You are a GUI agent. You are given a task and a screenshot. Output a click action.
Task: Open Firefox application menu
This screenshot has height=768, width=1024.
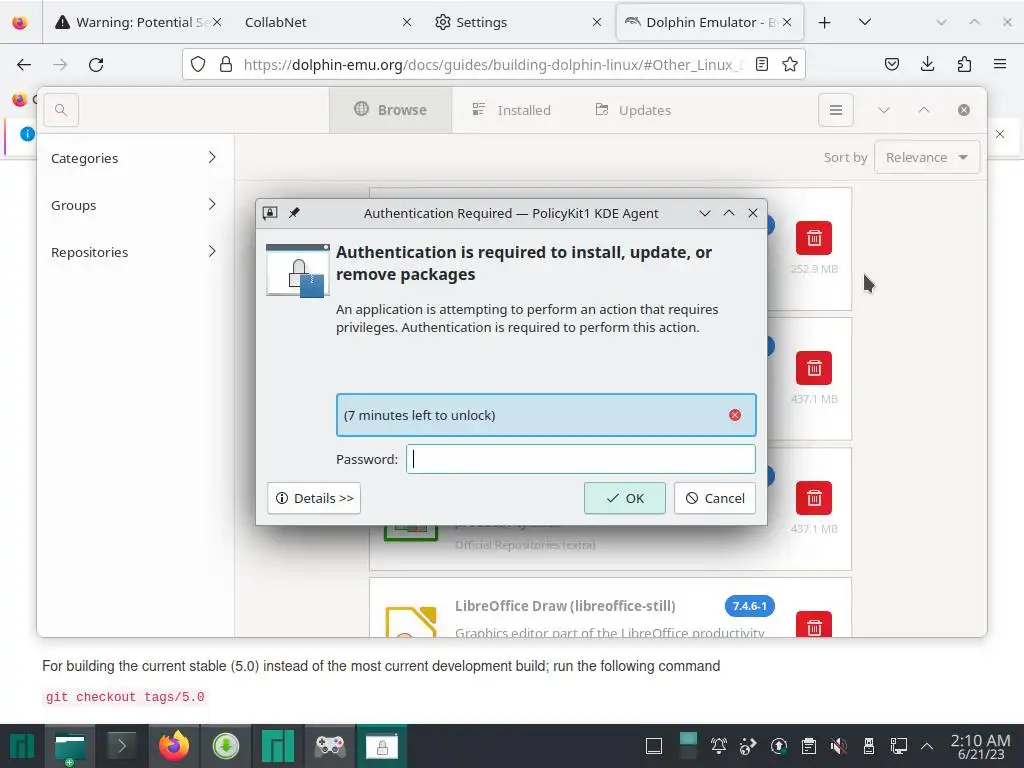coord(1000,64)
